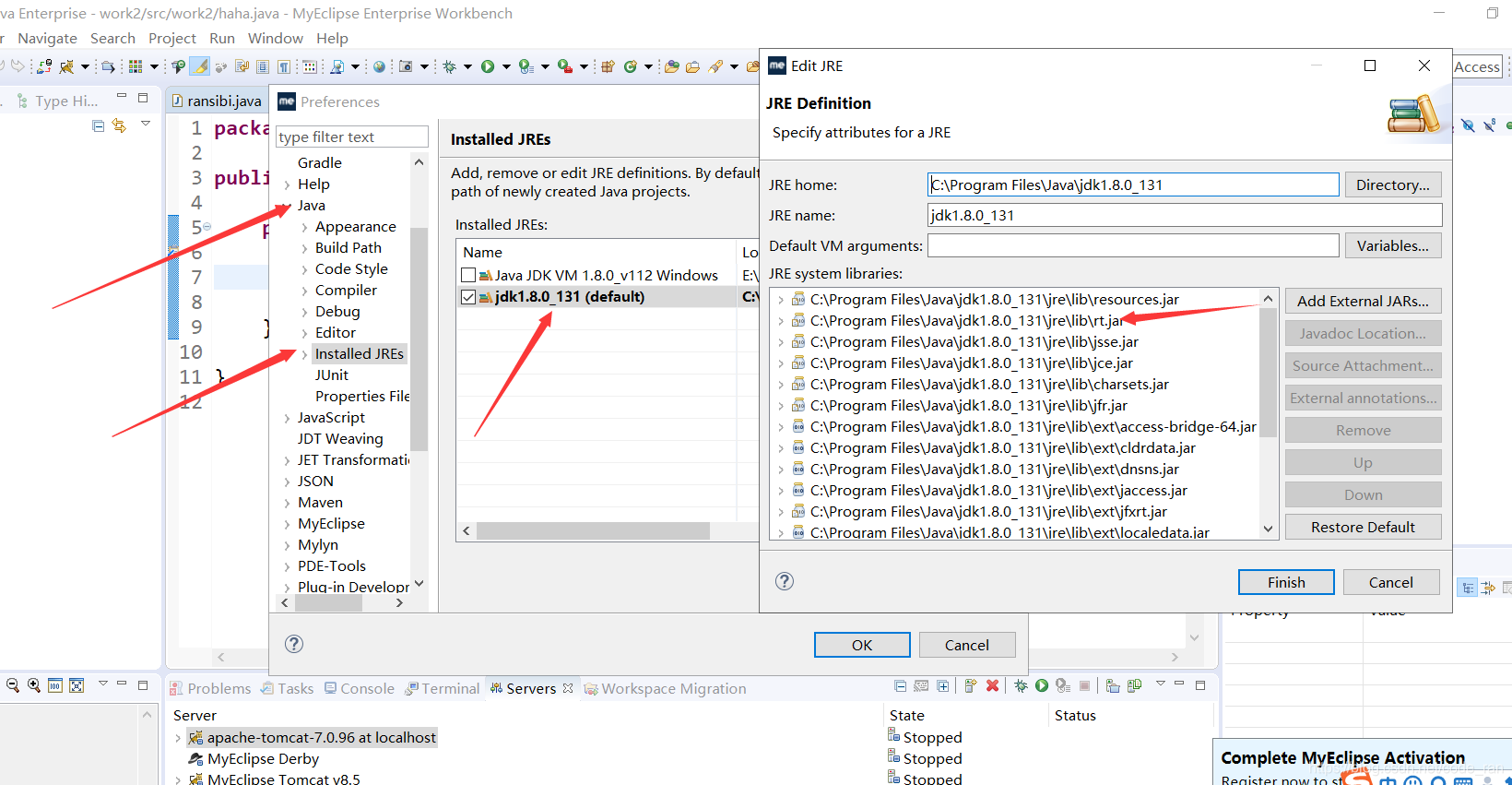1512x785 pixels.
Task: Switch to the Console tab
Action: tap(358, 688)
